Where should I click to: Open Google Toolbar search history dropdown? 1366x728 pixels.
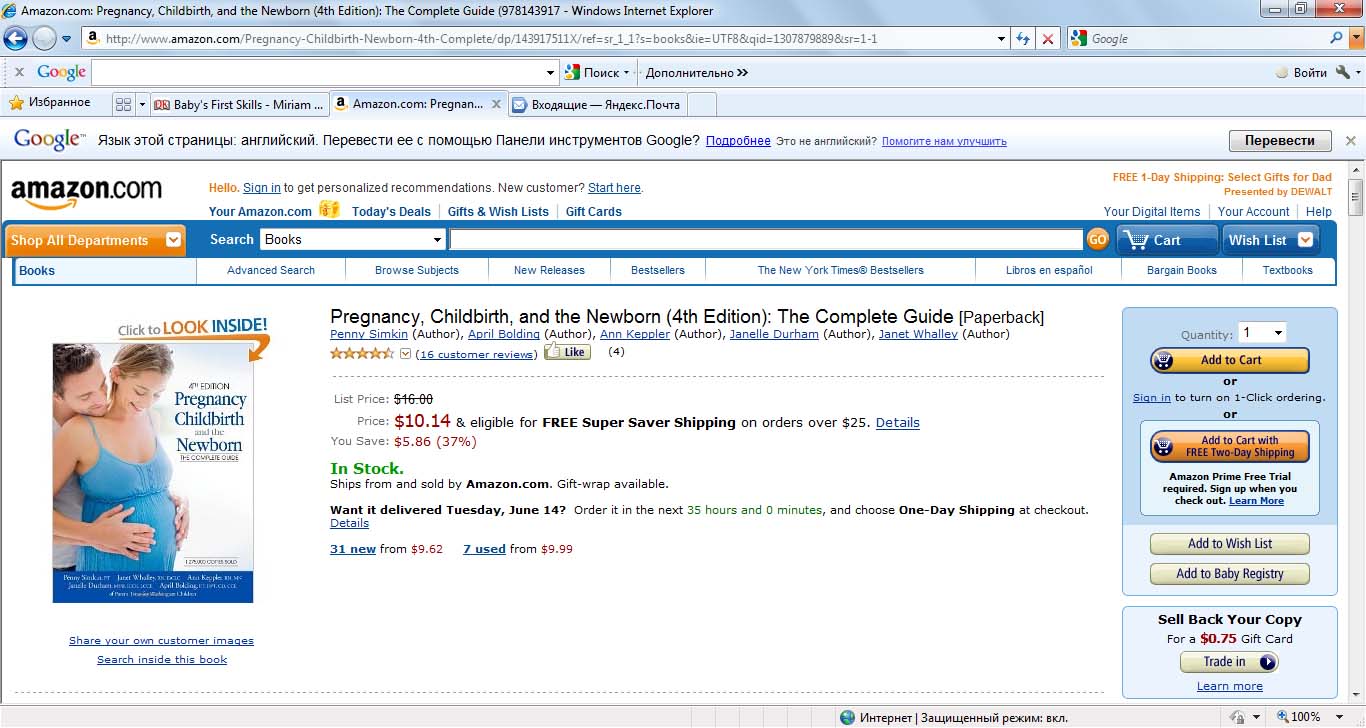pos(551,72)
